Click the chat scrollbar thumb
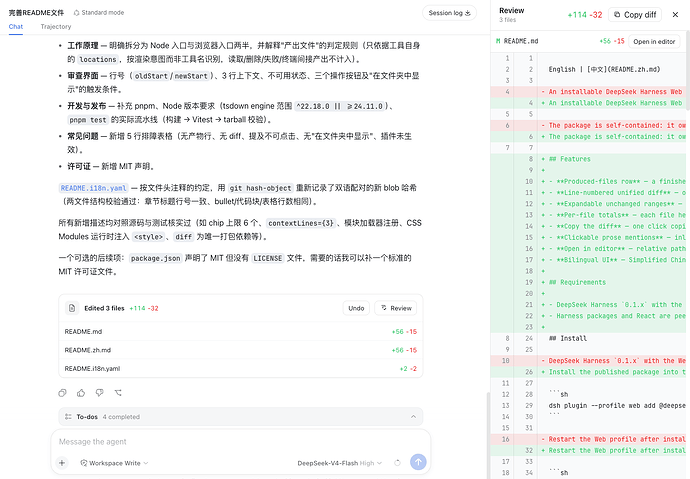 coord(487,433)
